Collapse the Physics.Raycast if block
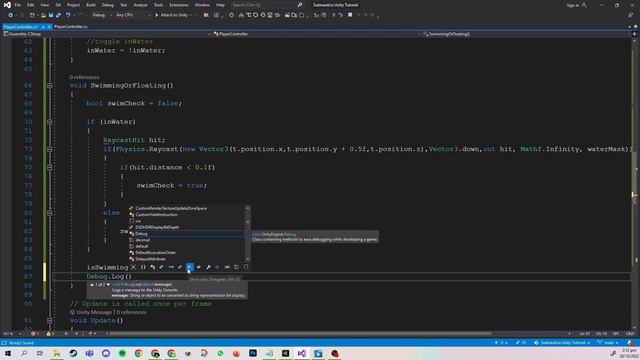 click(x=49, y=149)
